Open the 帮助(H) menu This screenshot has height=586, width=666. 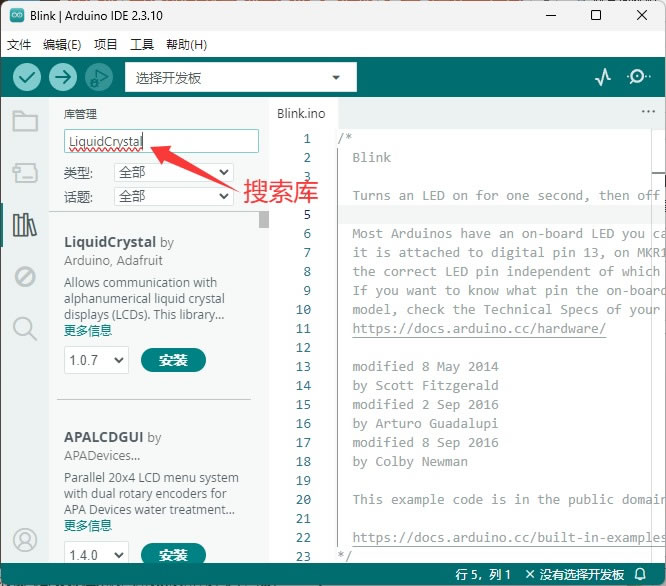pyautogui.click(x=186, y=45)
